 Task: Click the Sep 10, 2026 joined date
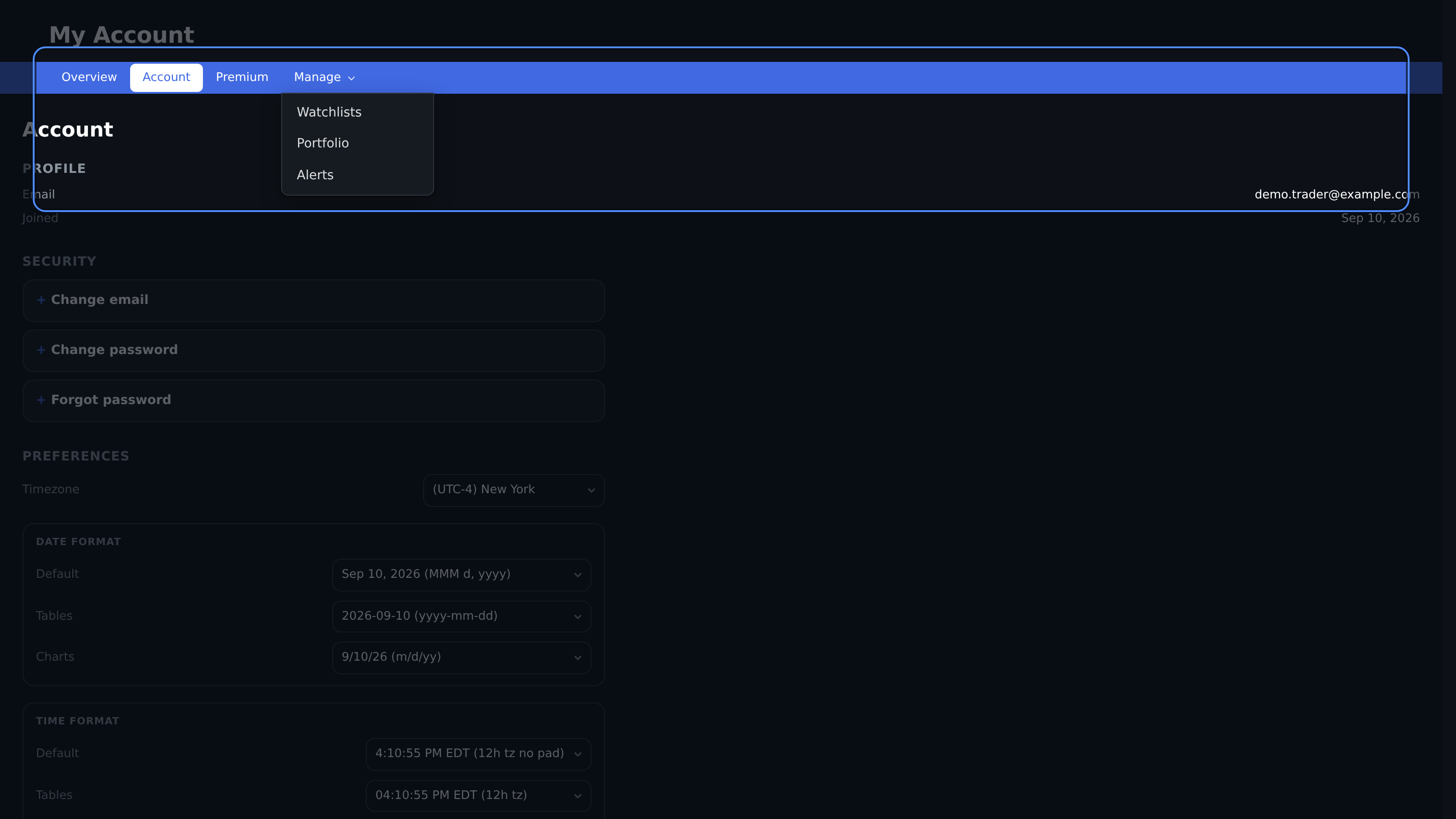coord(1380,218)
